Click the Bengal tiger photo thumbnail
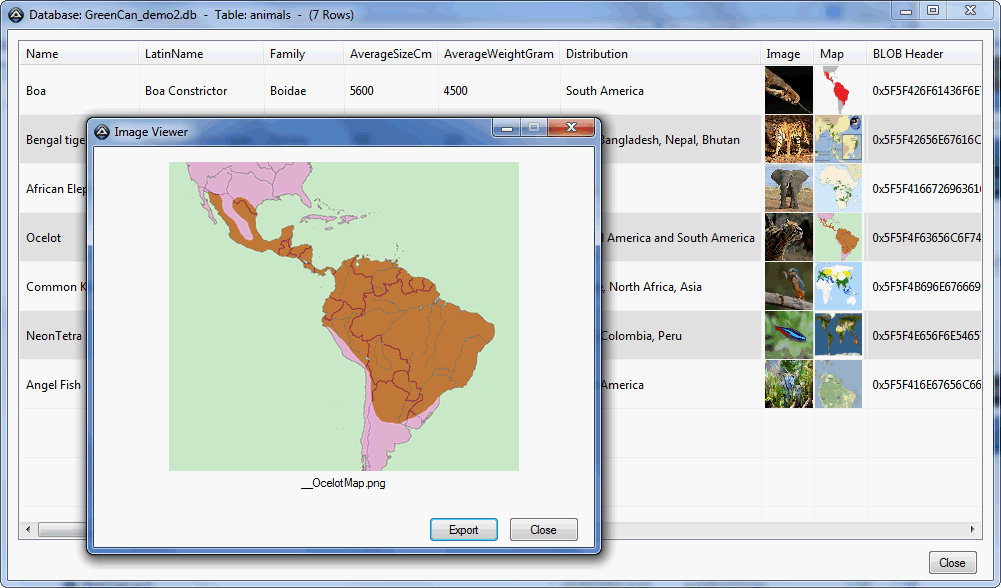This screenshot has width=1001, height=588. point(788,139)
